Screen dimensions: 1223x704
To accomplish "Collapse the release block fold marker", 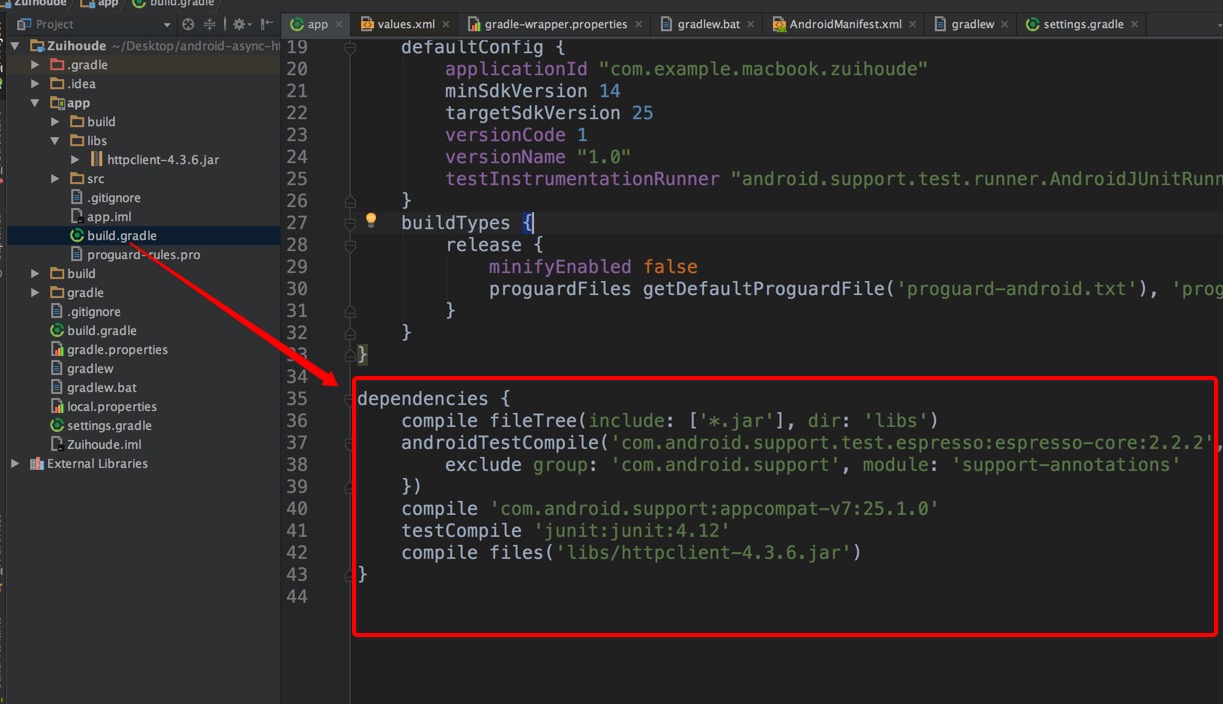I will [x=350, y=245].
